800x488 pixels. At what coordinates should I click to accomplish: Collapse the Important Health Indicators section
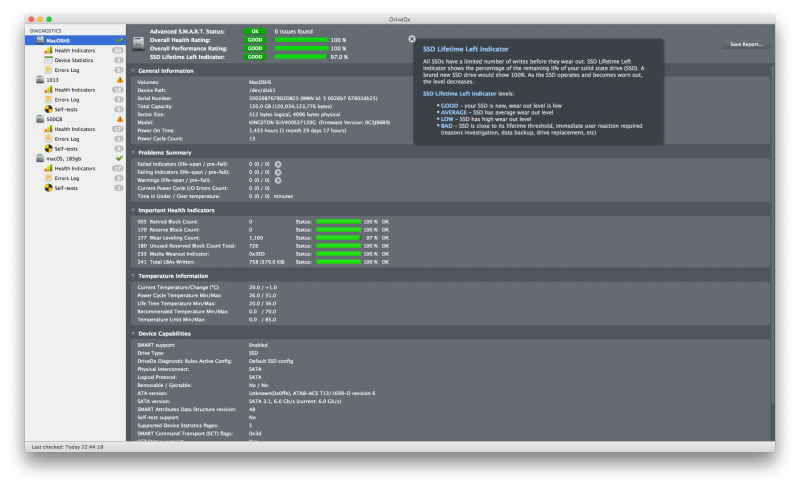click(133, 210)
